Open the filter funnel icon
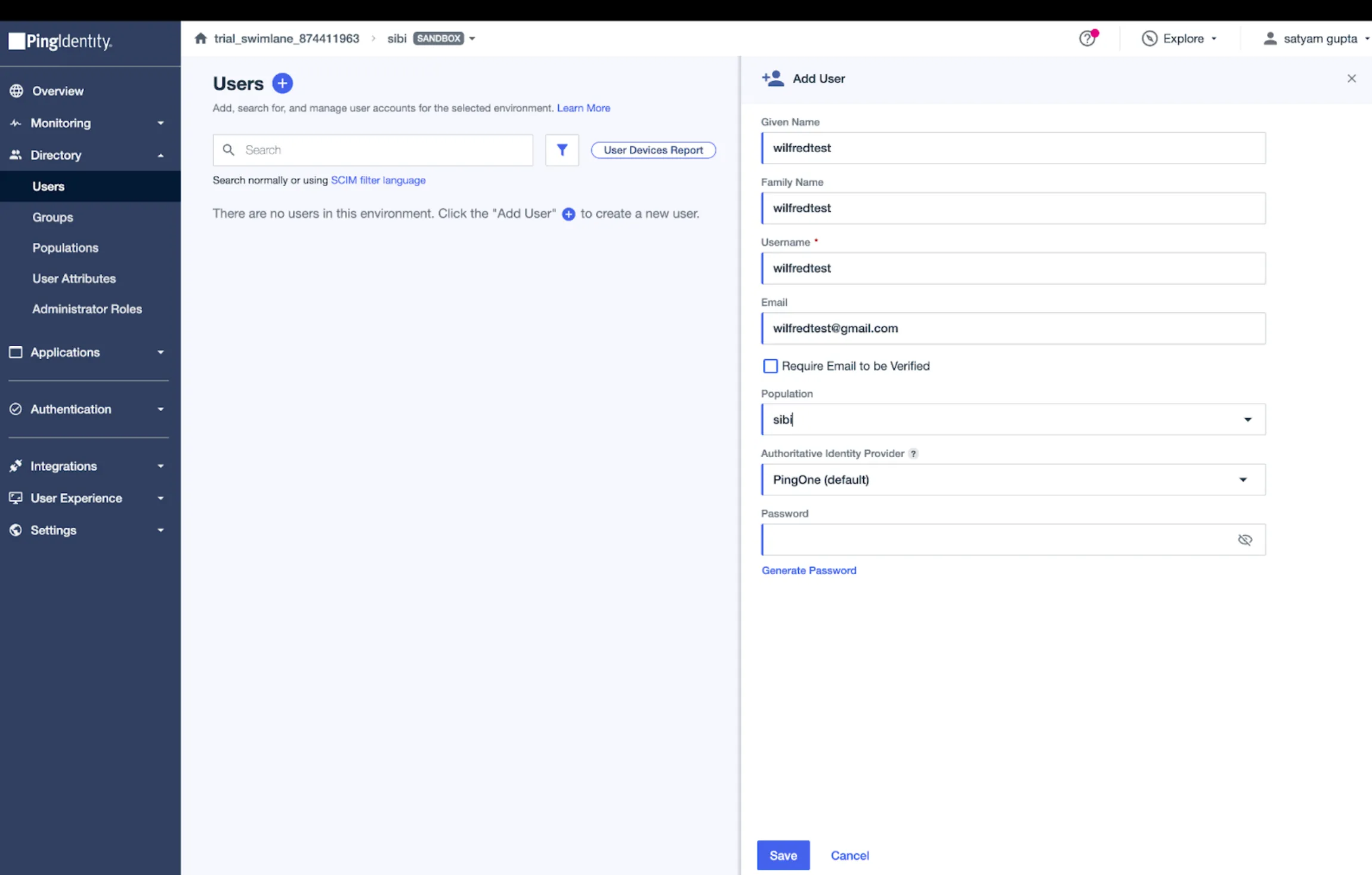Image resolution: width=1372 pixels, height=875 pixels. point(562,150)
